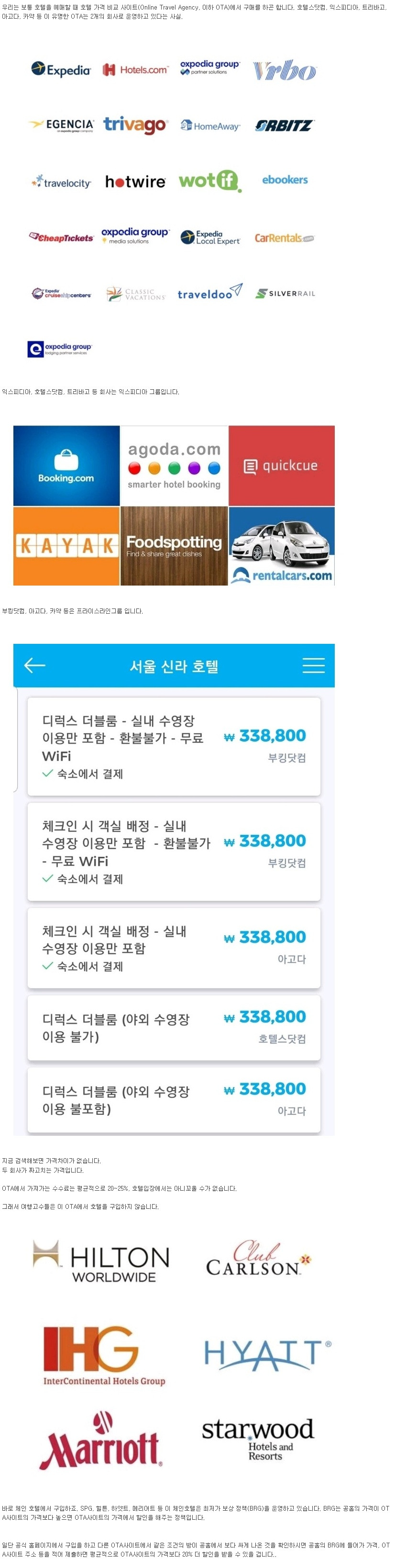Viewport: 395px width, 1568px height.
Task: Select the Orbitz logo
Action: (284, 126)
